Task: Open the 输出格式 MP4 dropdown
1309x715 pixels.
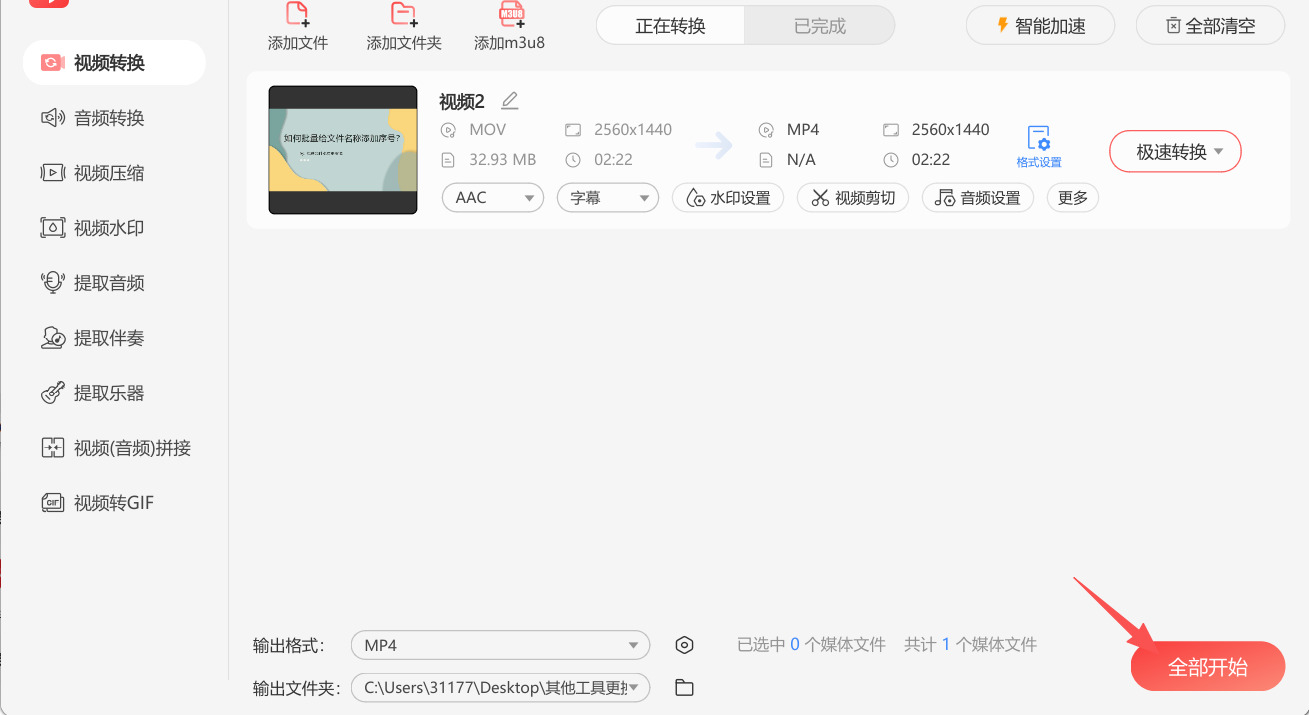Action: coord(499,645)
